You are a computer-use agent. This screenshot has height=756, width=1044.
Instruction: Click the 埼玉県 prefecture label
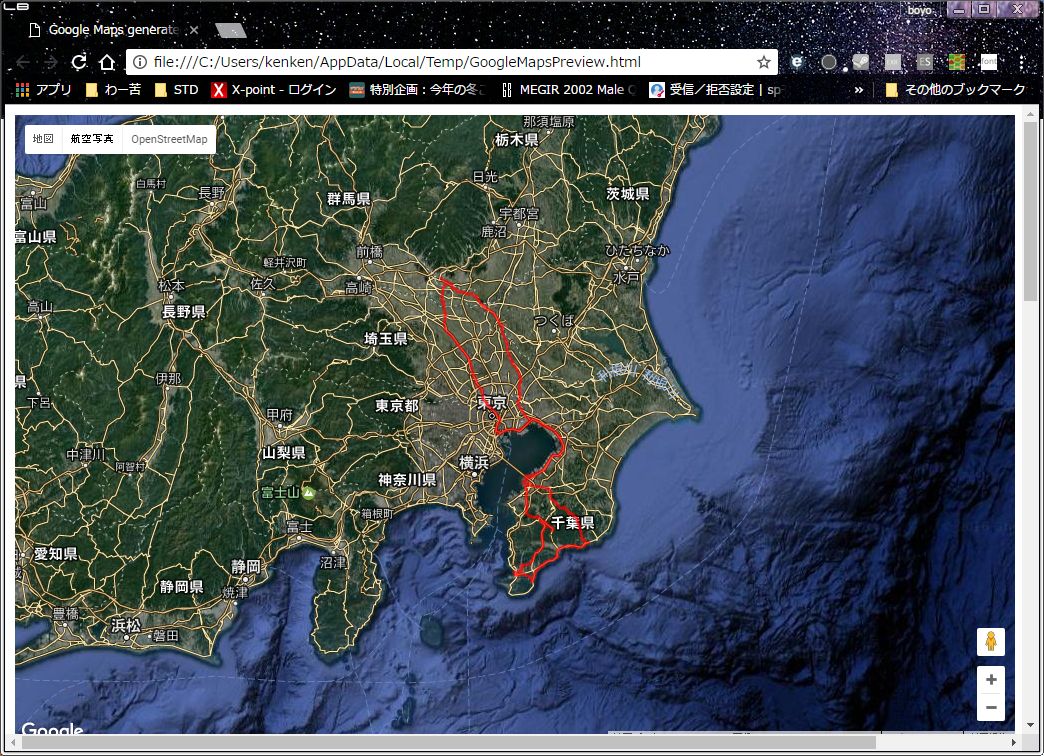click(x=386, y=338)
